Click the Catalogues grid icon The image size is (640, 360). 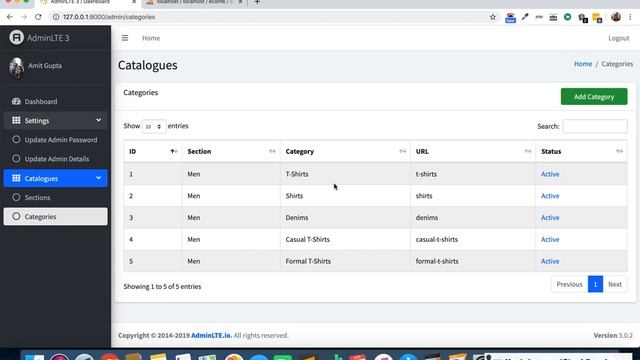[x=16, y=178]
